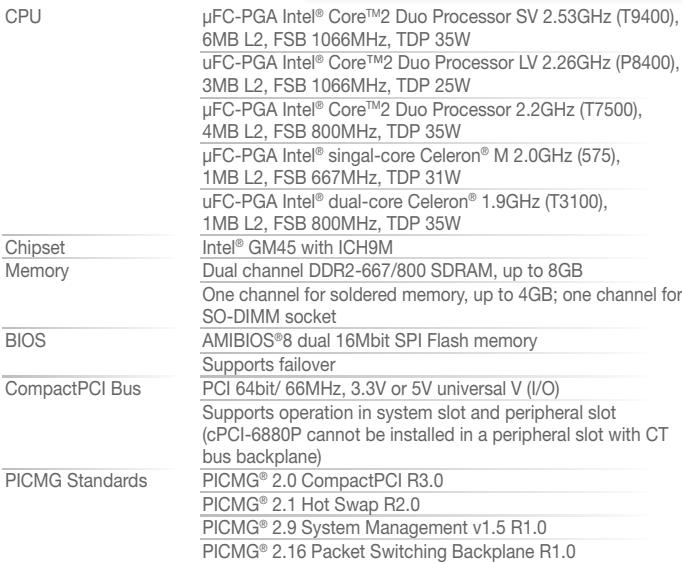
Task: Click the PCI 64bit/66MHz specification line
Action: click(381, 389)
